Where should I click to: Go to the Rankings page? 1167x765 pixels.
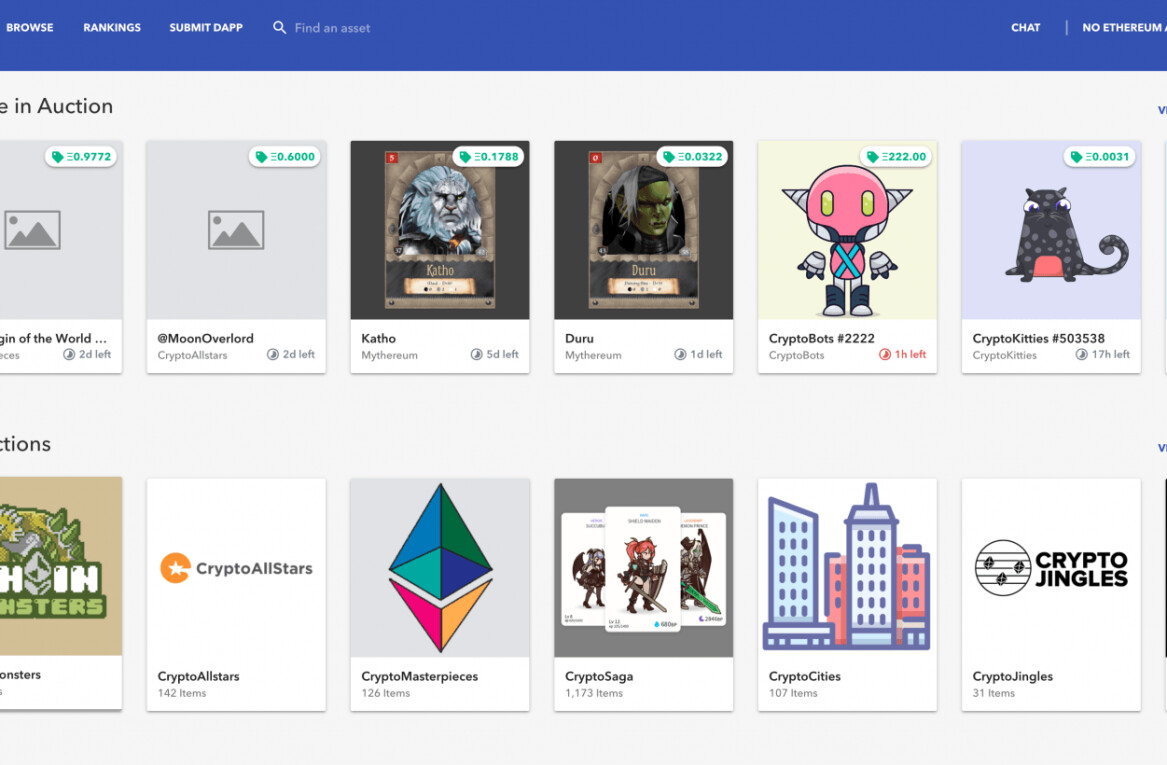112,28
